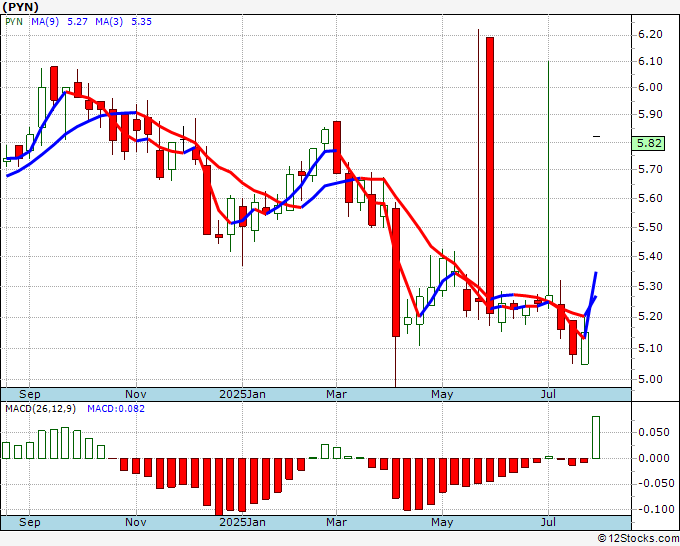Click the 0.000 MACD axis label

click(654, 458)
